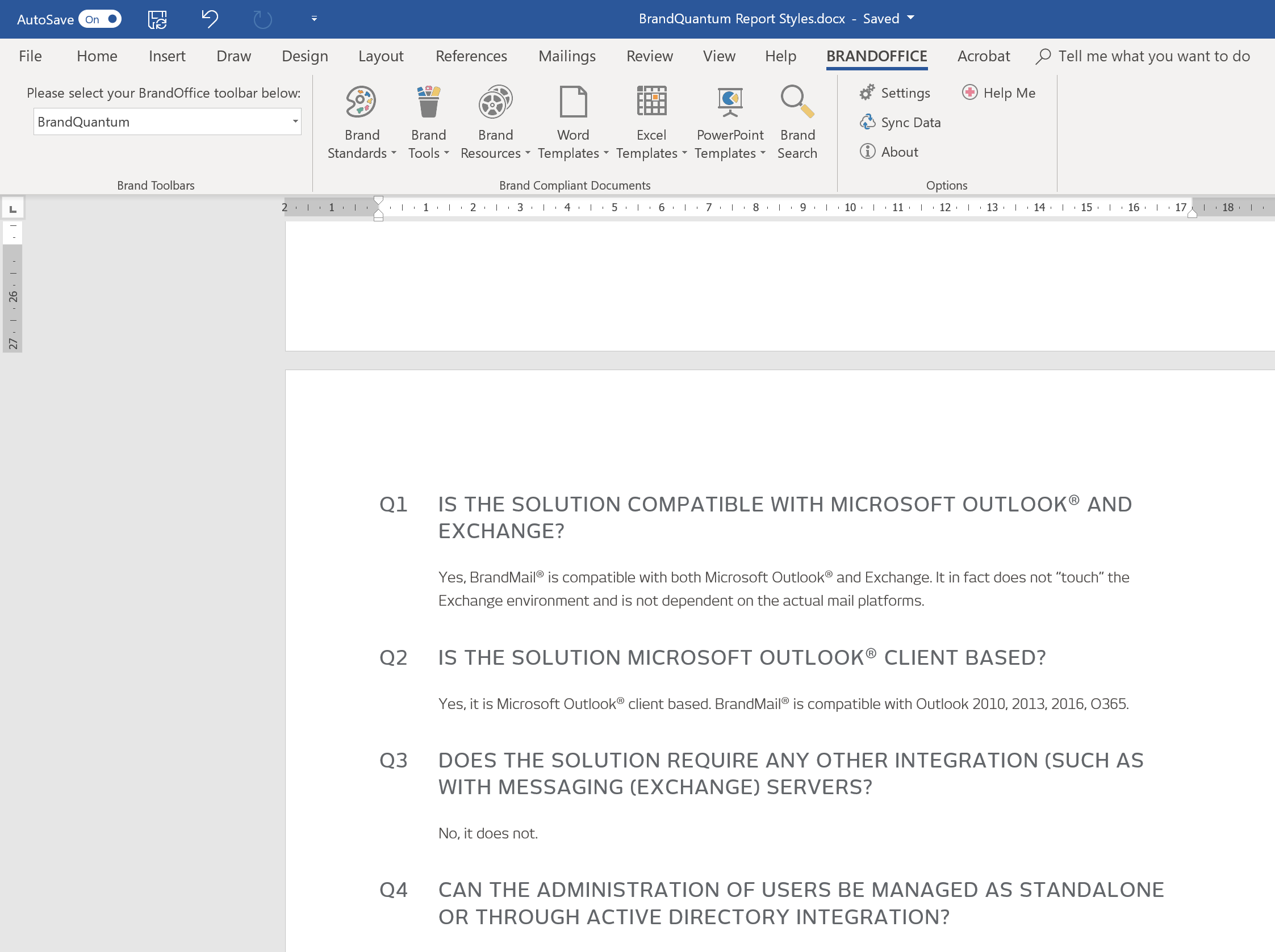Click the ruler's first-line indent marker
Screen dimensions: 1275x952
pyautogui.click(x=378, y=200)
